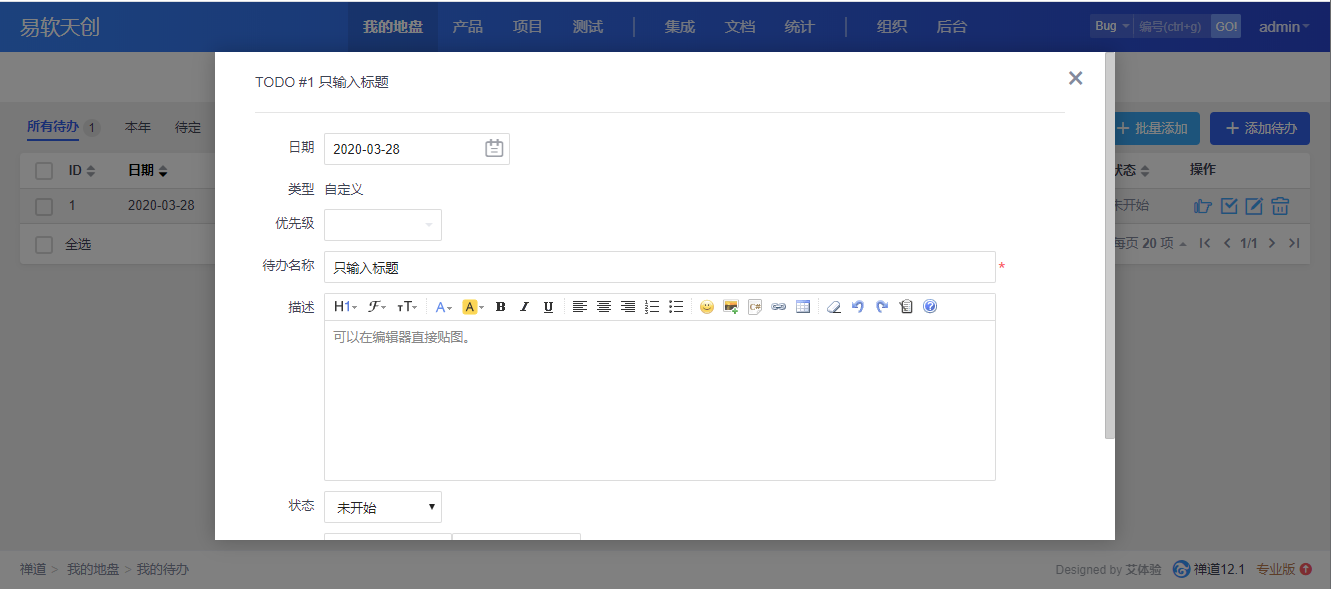Click finish checkmark icon for todo 1
The width and height of the screenshot is (1331, 589).
1229,206
